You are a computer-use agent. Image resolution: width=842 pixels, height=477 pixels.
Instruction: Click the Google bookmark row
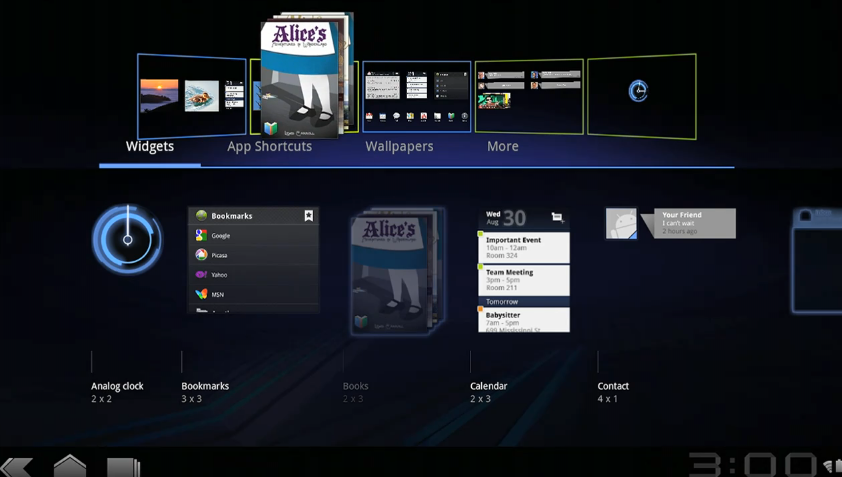(x=253, y=235)
